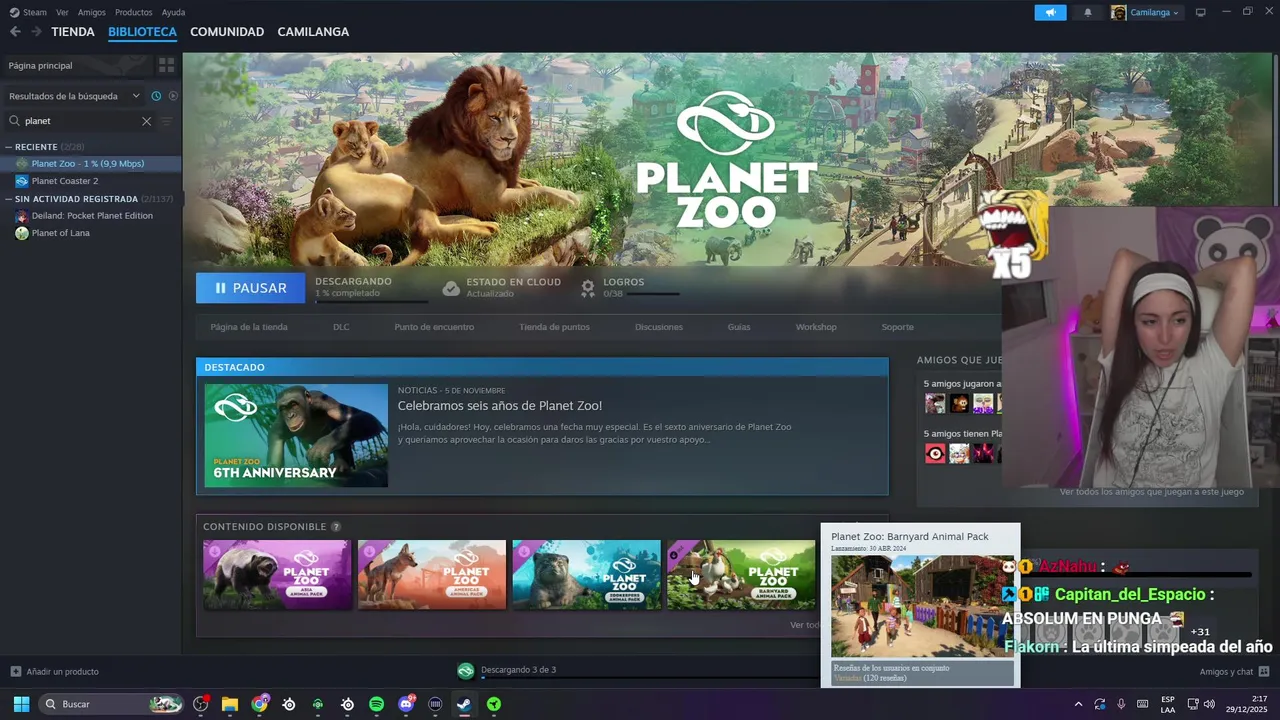1280x720 pixels.
Task: Open Soporte
Action: 897,327
